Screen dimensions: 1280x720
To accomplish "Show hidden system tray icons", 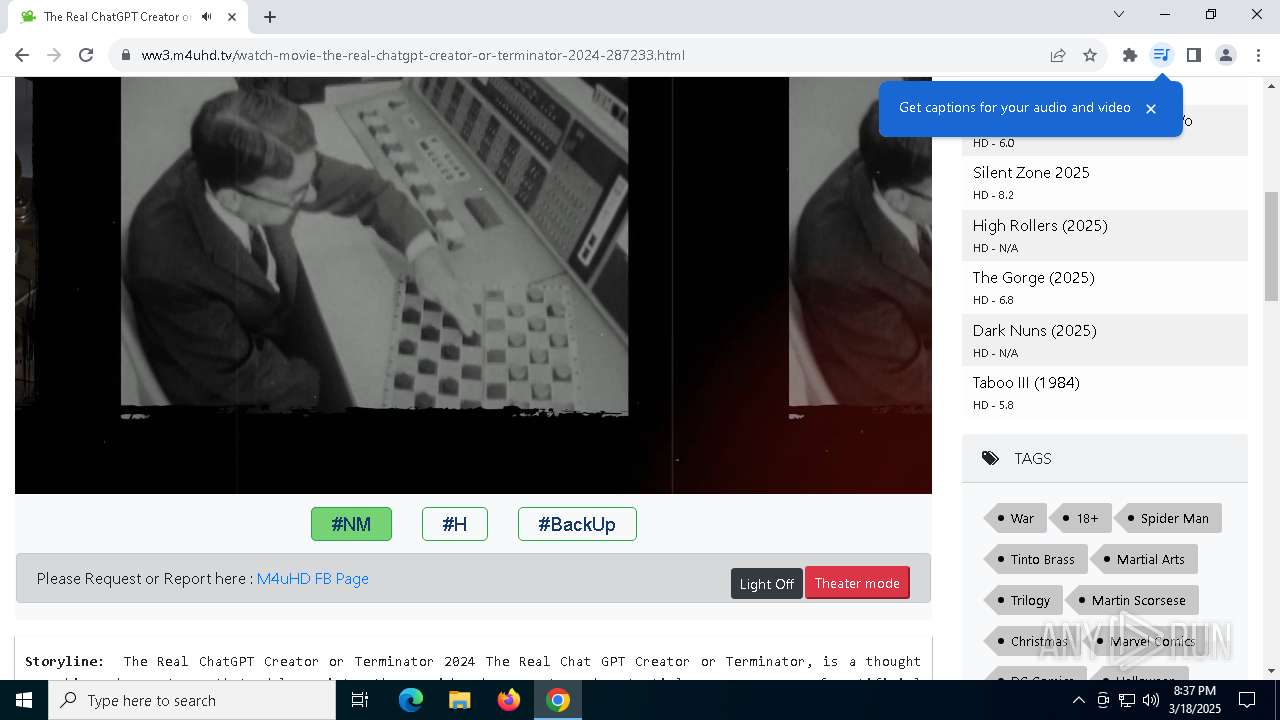I will (x=1078, y=700).
